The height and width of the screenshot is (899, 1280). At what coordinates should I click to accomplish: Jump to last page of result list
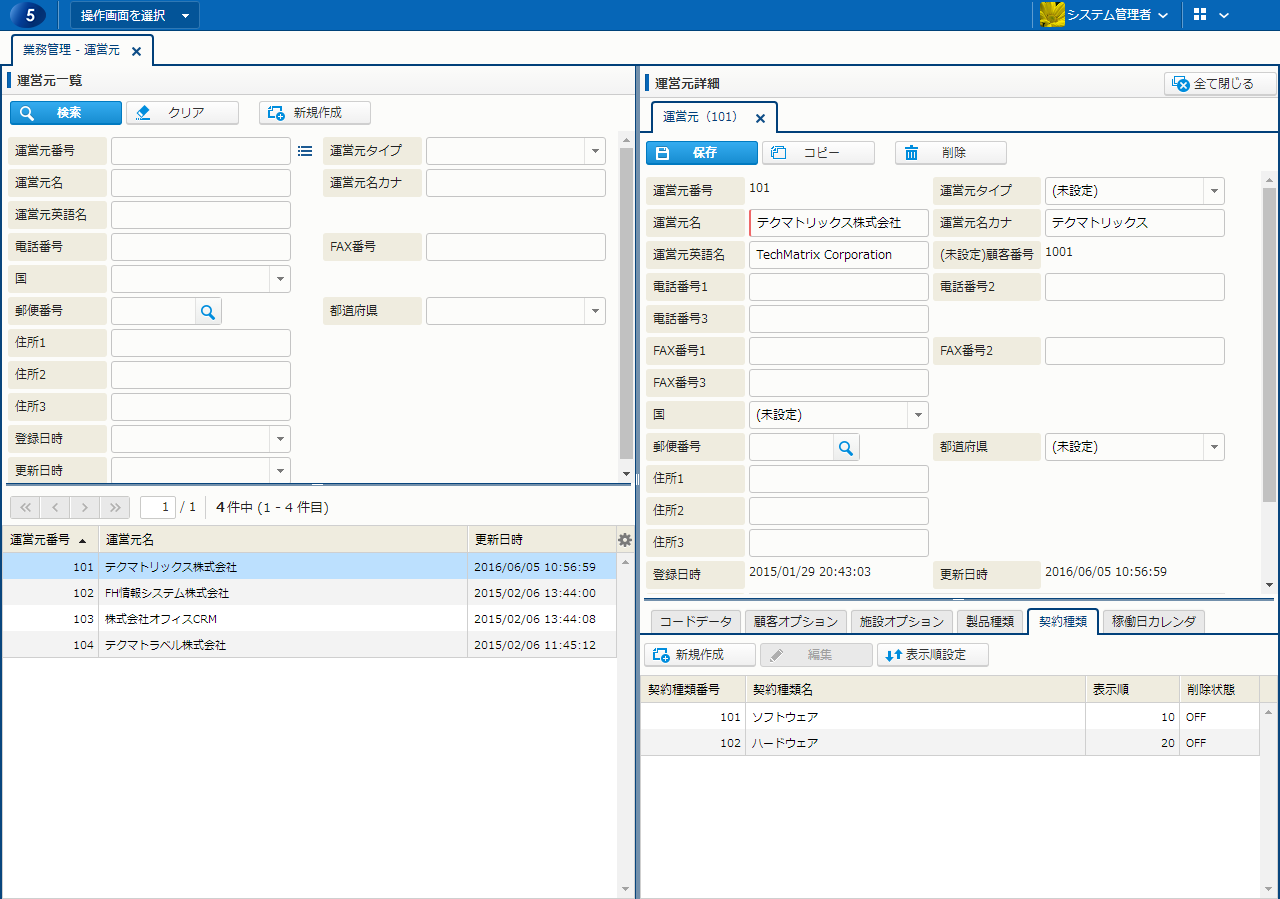[115, 507]
